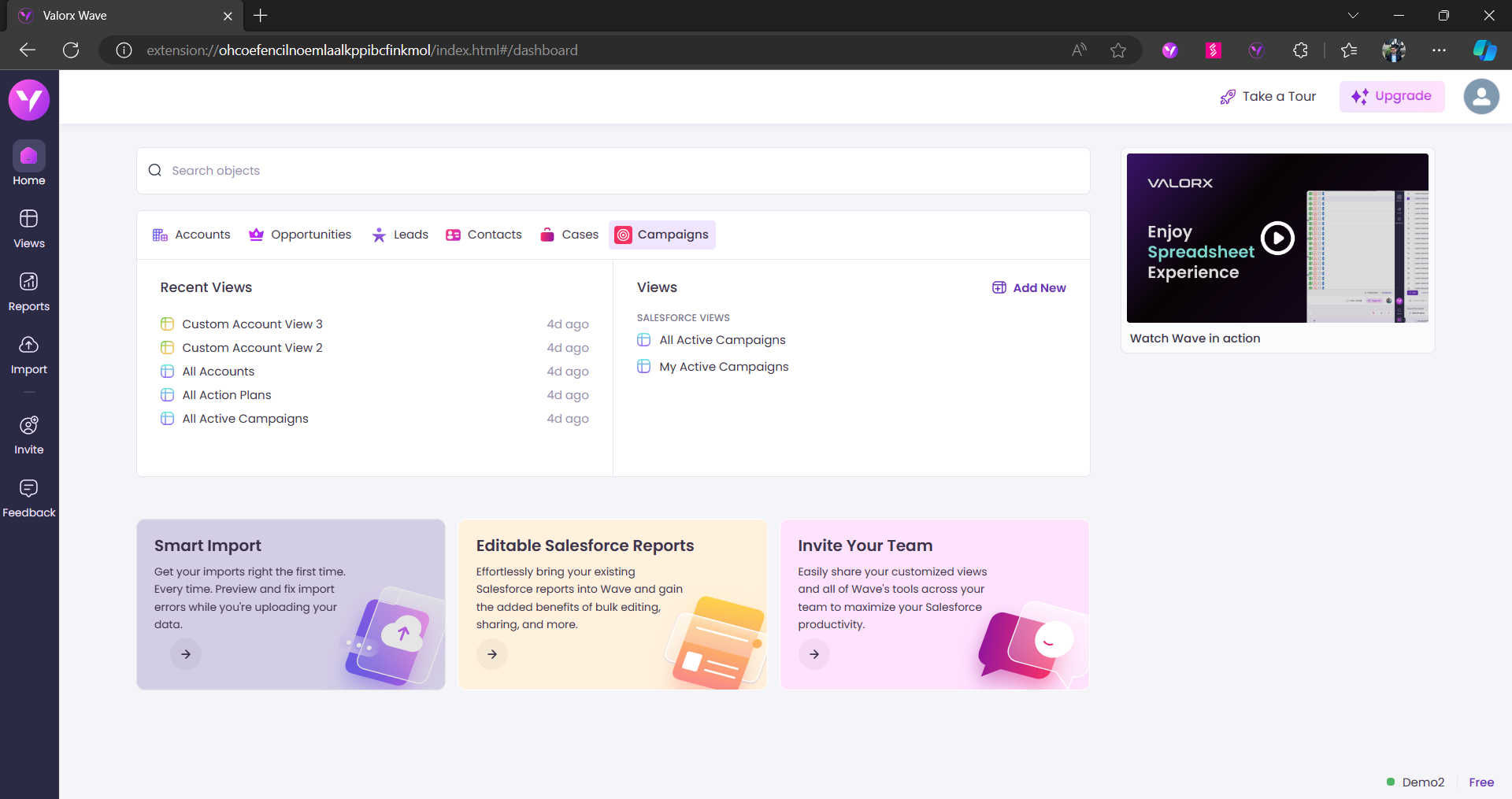Select the Opportunities tab
The height and width of the screenshot is (799, 1512).
300,235
